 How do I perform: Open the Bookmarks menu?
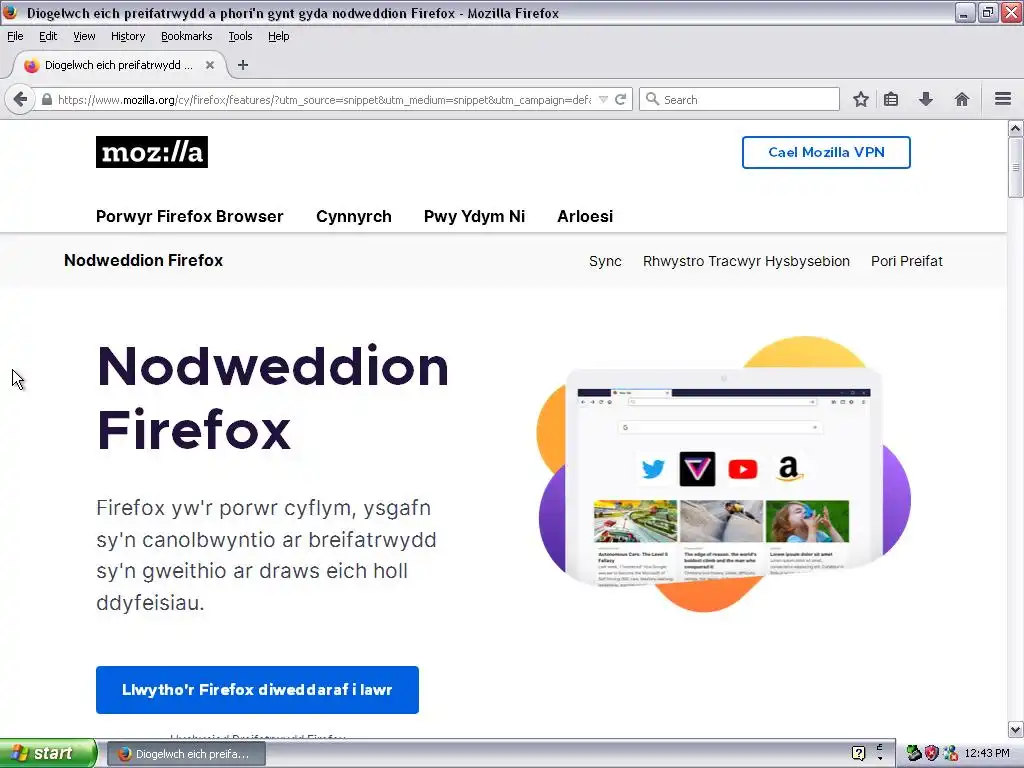[187, 36]
